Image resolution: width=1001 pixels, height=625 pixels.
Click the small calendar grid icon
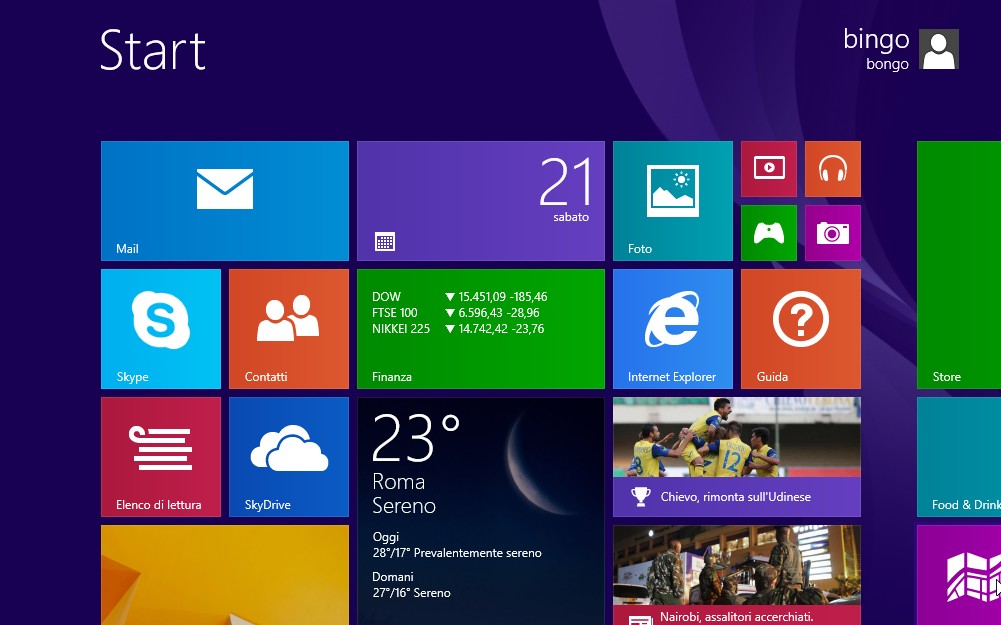tap(385, 241)
